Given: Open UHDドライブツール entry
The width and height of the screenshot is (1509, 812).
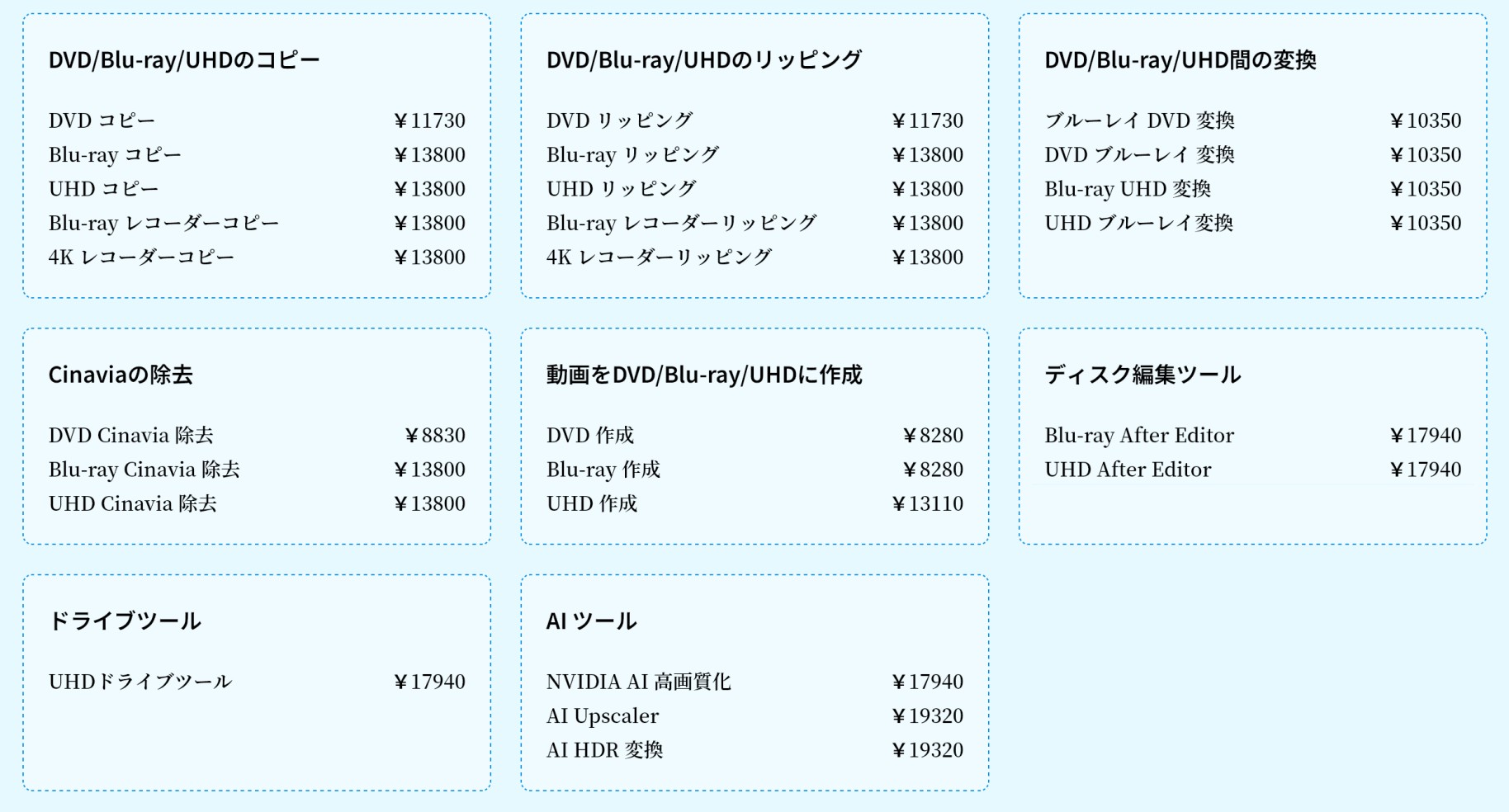Looking at the screenshot, I should [x=257, y=682].
